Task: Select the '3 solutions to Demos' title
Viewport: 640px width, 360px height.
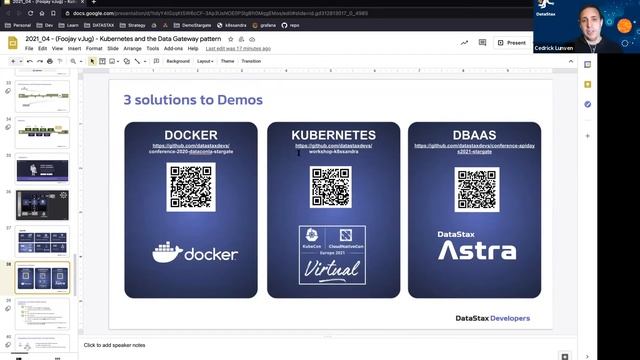Action: pyautogui.click(x=193, y=100)
